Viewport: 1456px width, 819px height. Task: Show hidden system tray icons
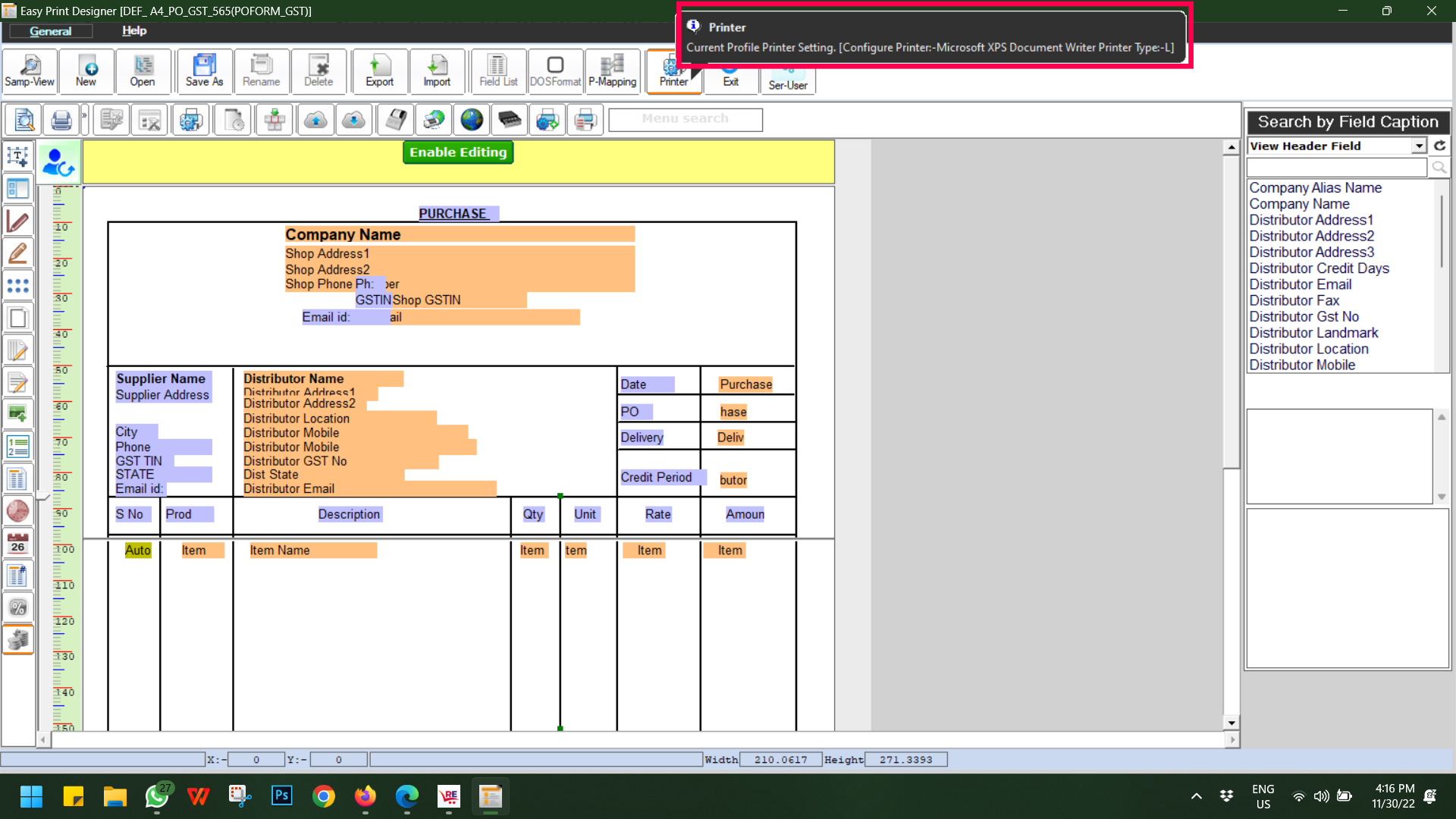1196,796
